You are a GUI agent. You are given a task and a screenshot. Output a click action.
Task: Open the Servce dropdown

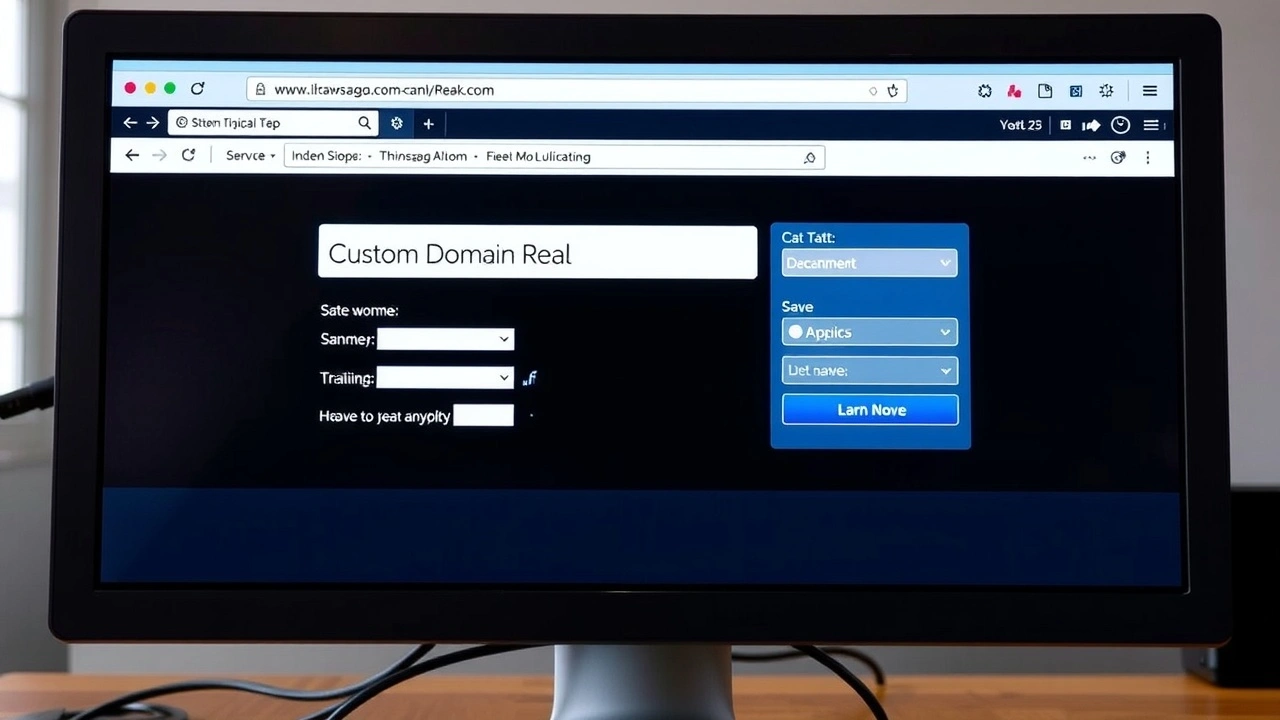point(251,156)
